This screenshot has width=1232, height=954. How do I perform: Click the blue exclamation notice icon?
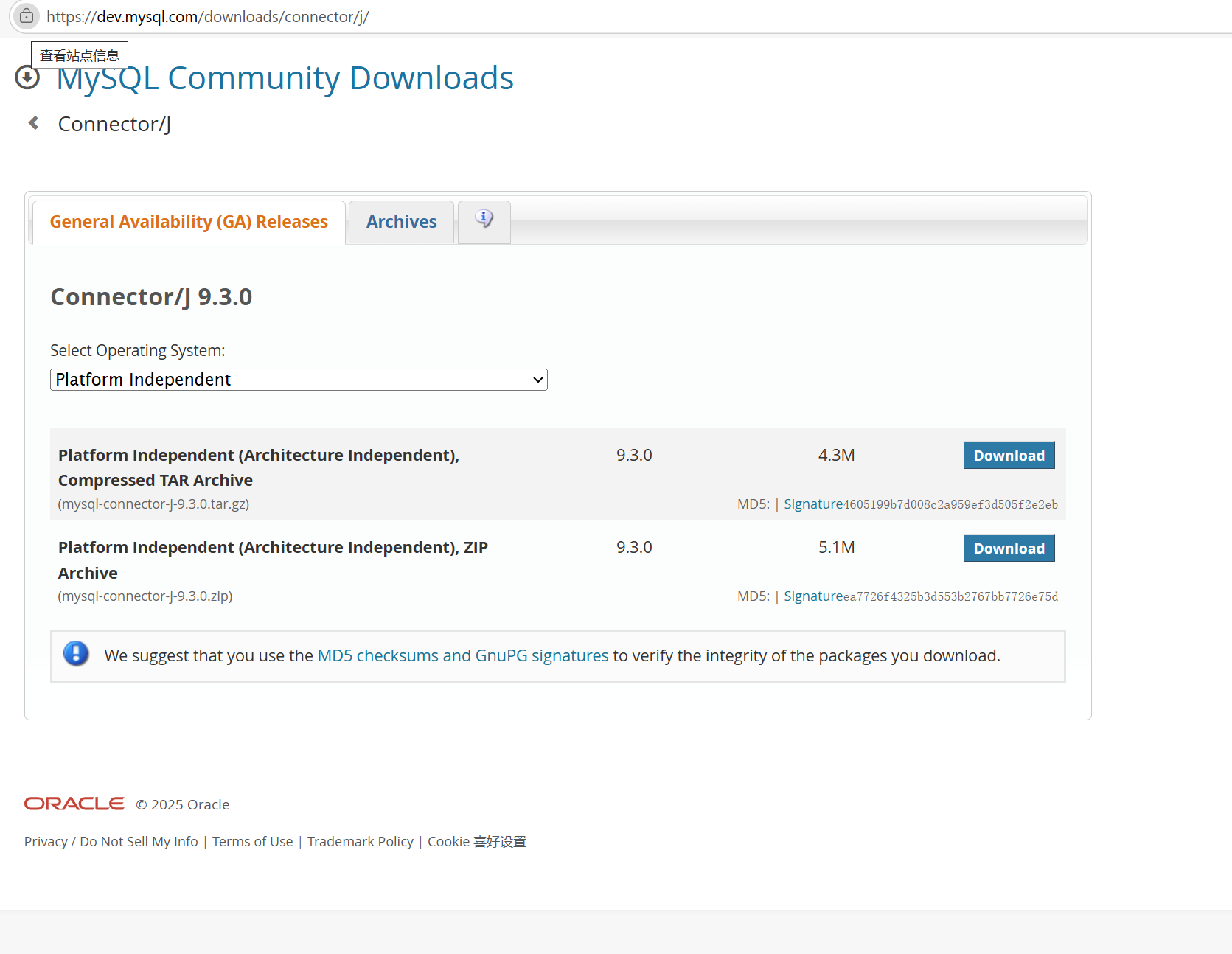pyautogui.click(x=76, y=654)
